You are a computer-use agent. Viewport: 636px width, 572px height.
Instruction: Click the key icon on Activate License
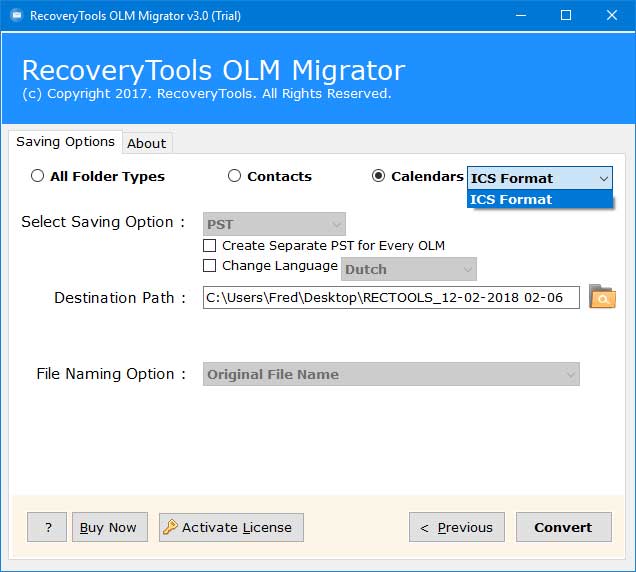(x=170, y=527)
